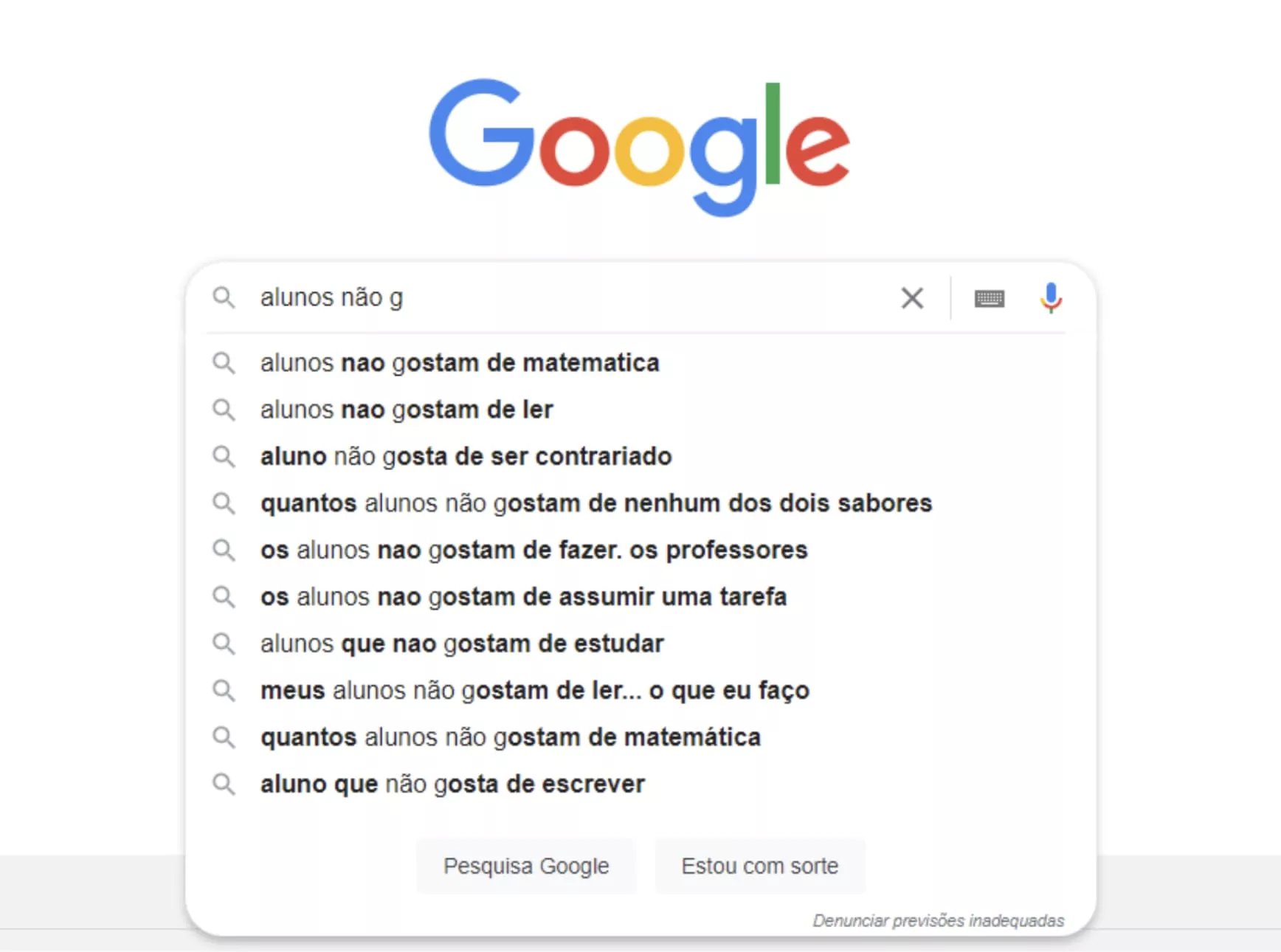Screen dimensions: 1281x952
Task: Select 'meus alunos não gostam de ler... o que eu faço'
Action: [639, 691]
